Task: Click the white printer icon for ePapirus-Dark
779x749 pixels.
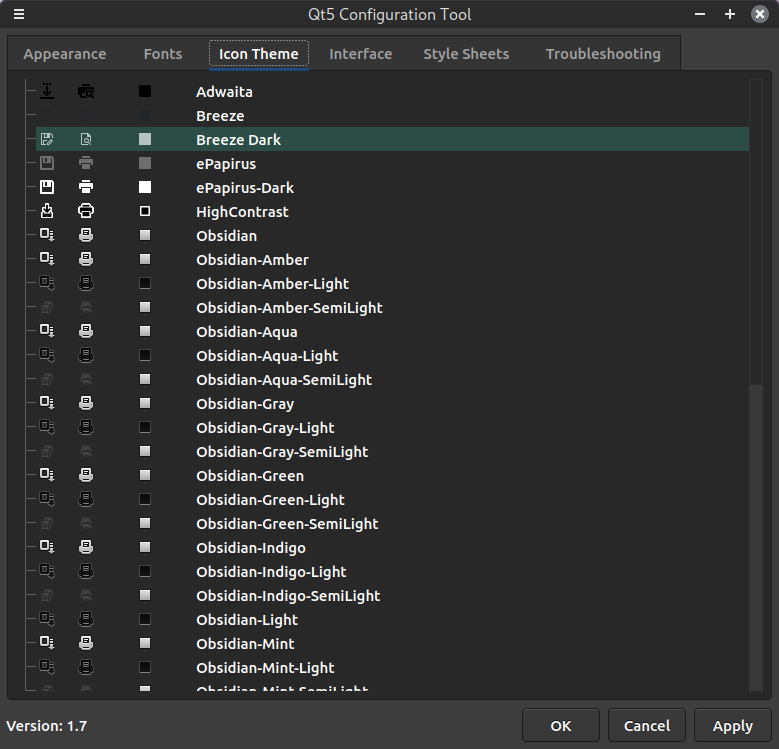Action: coord(86,188)
